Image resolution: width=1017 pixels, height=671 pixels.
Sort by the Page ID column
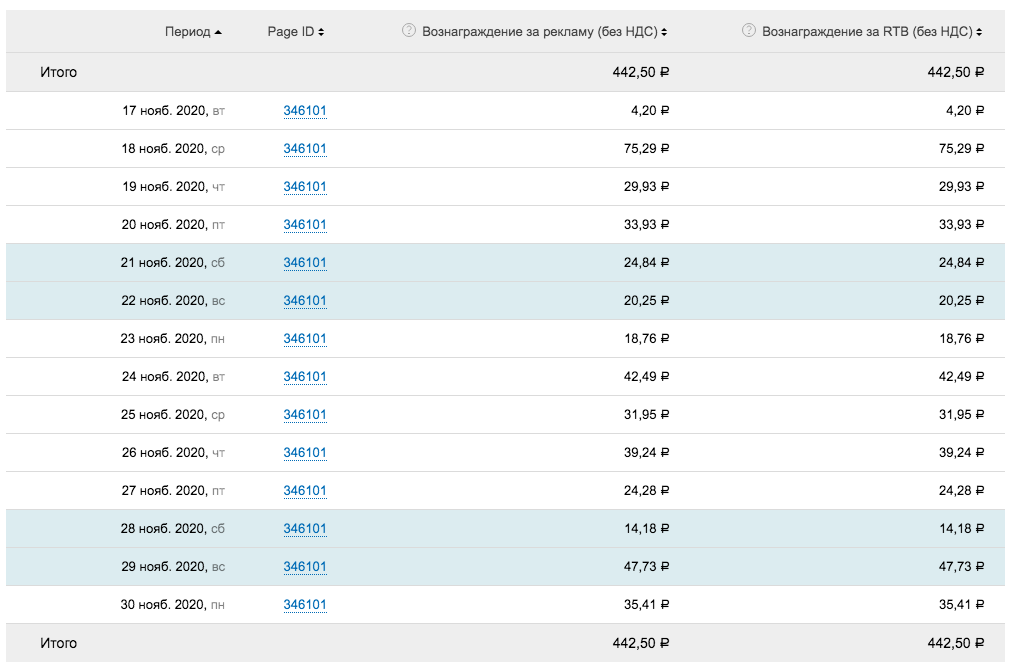point(295,32)
